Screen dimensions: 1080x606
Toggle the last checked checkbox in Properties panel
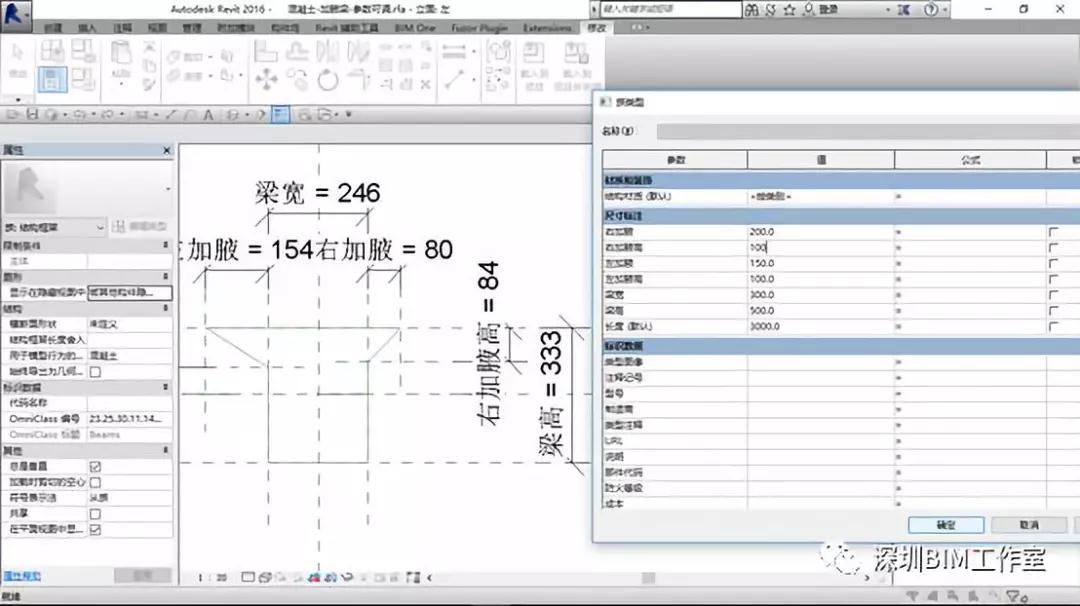pyautogui.click(x=95, y=530)
